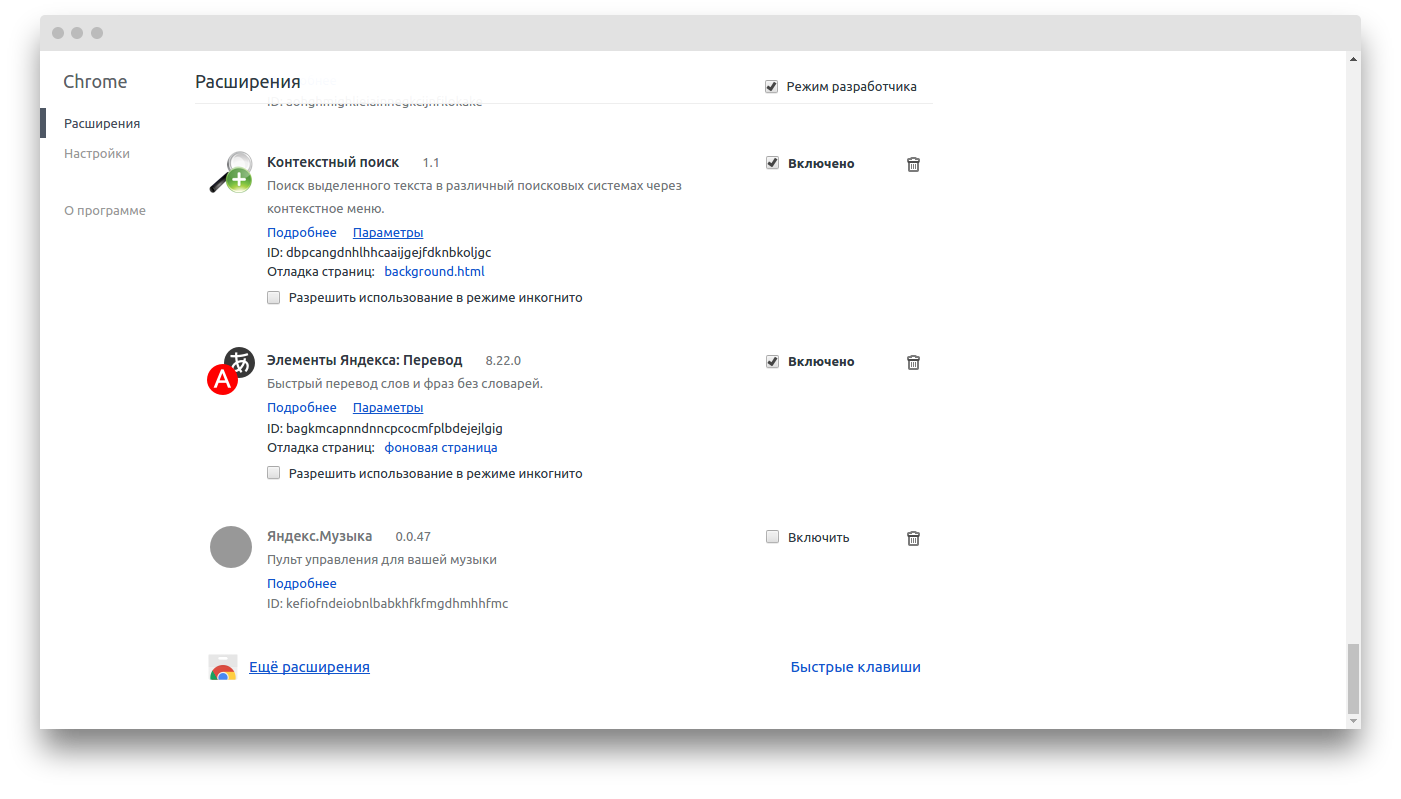Click the vertical scrollbar thumb
The image size is (1401, 799).
(1354, 677)
